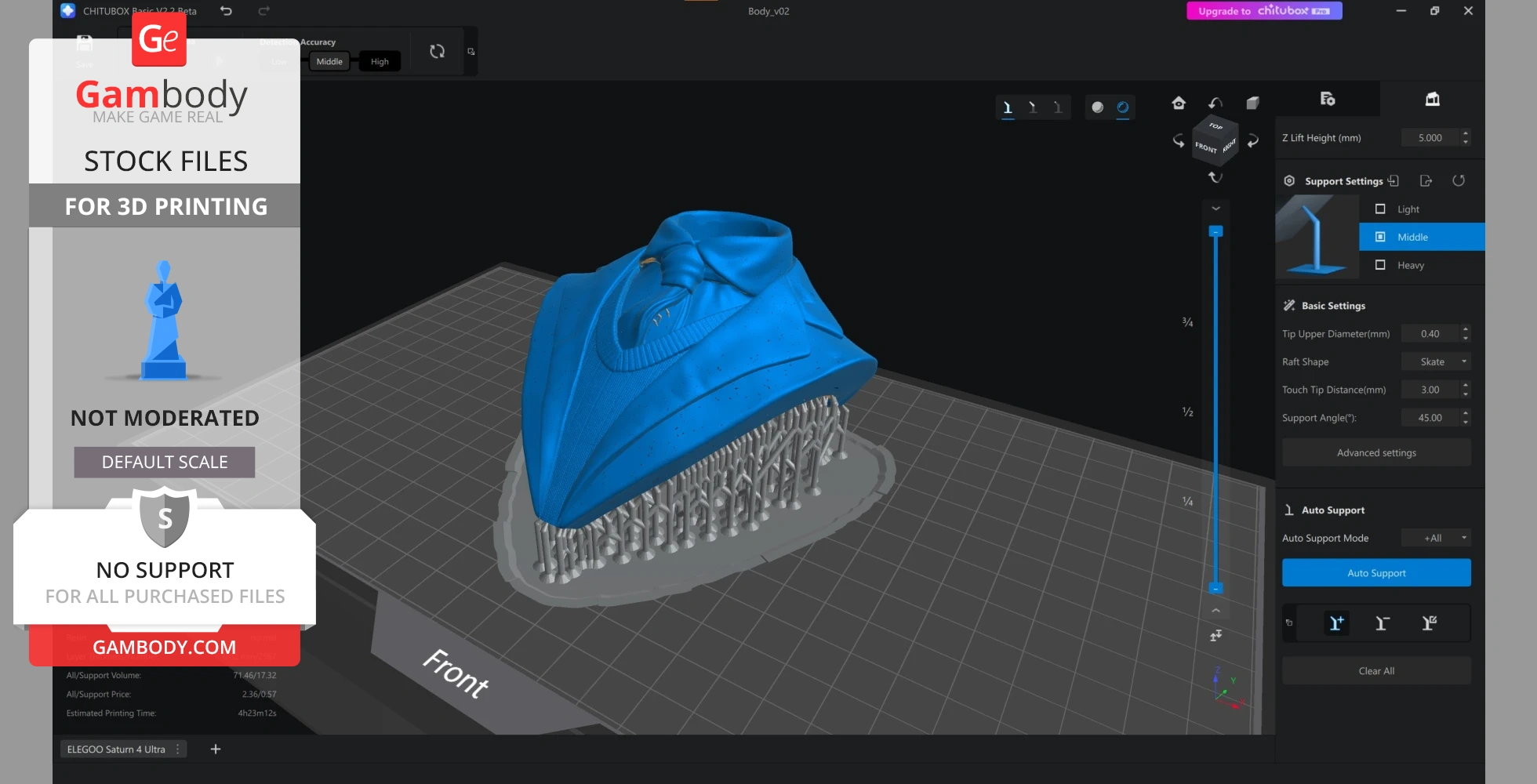The width and height of the screenshot is (1537, 784).
Task: Enable the Heavy support checkbox
Action: click(x=1380, y=265)
